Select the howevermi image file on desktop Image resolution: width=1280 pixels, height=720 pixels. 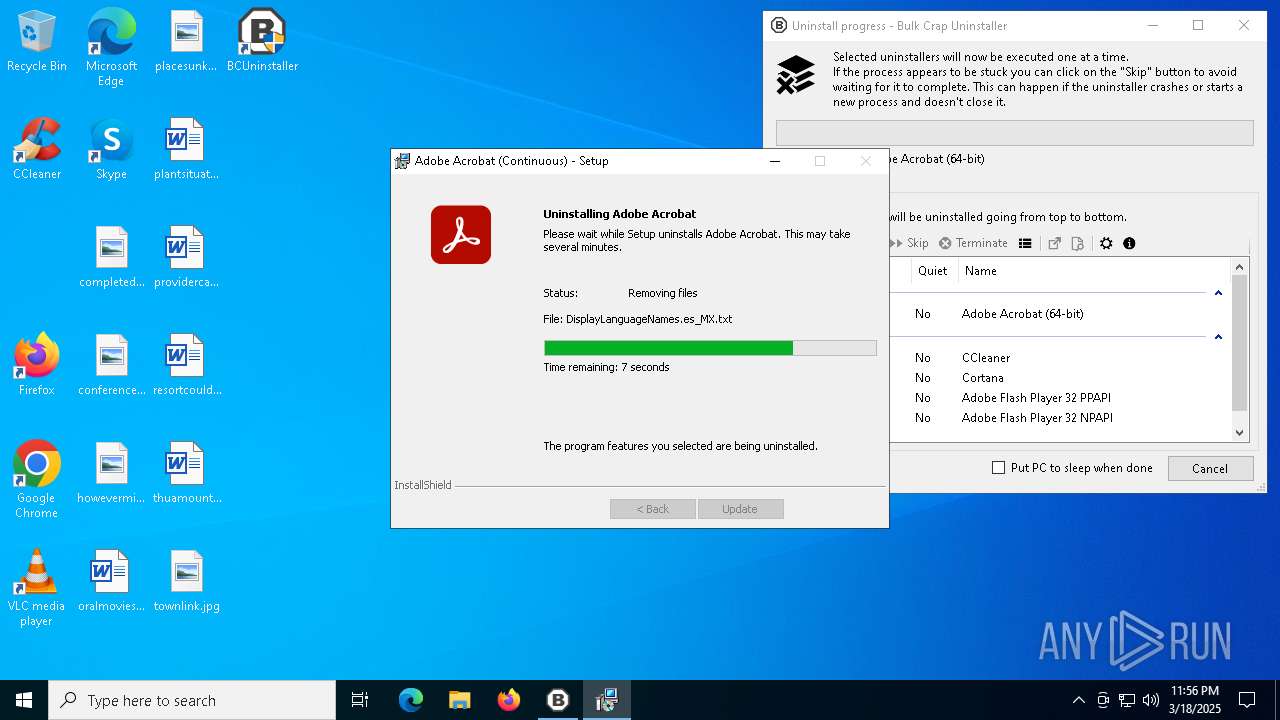pos(112,474)
